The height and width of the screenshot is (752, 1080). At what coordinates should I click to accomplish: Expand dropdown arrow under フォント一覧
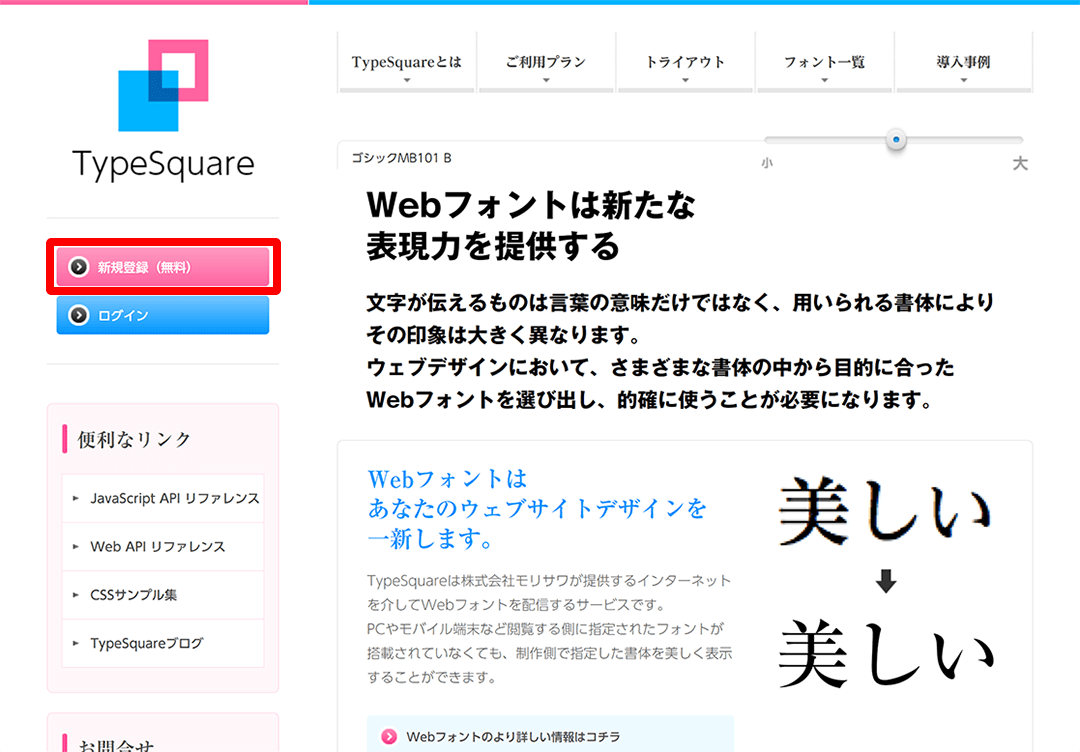pyautogui.click(x=824, y=81)
